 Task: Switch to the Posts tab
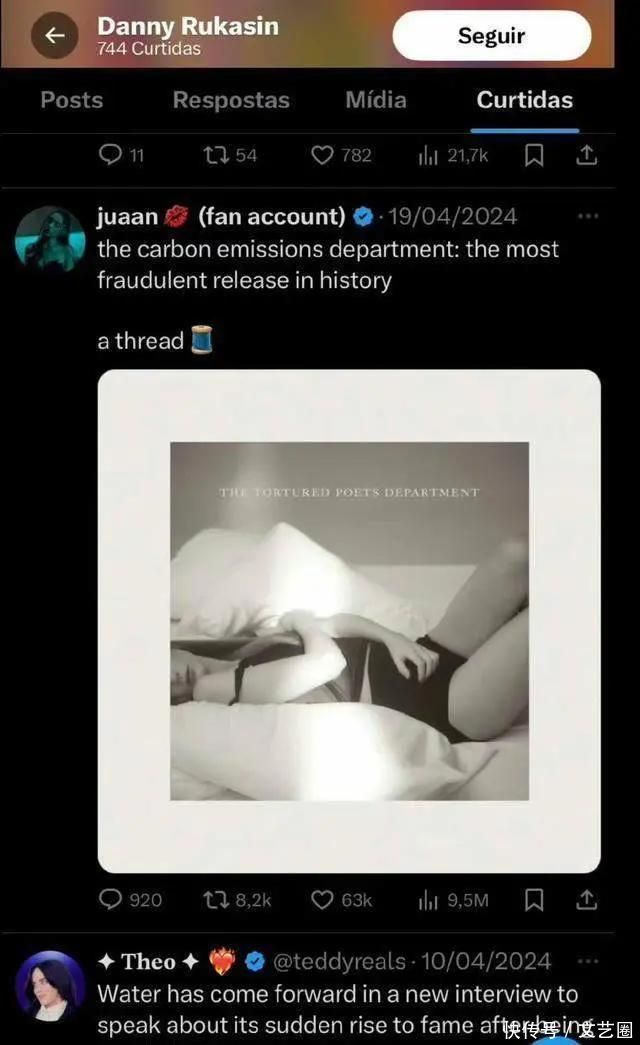point(71,100)
